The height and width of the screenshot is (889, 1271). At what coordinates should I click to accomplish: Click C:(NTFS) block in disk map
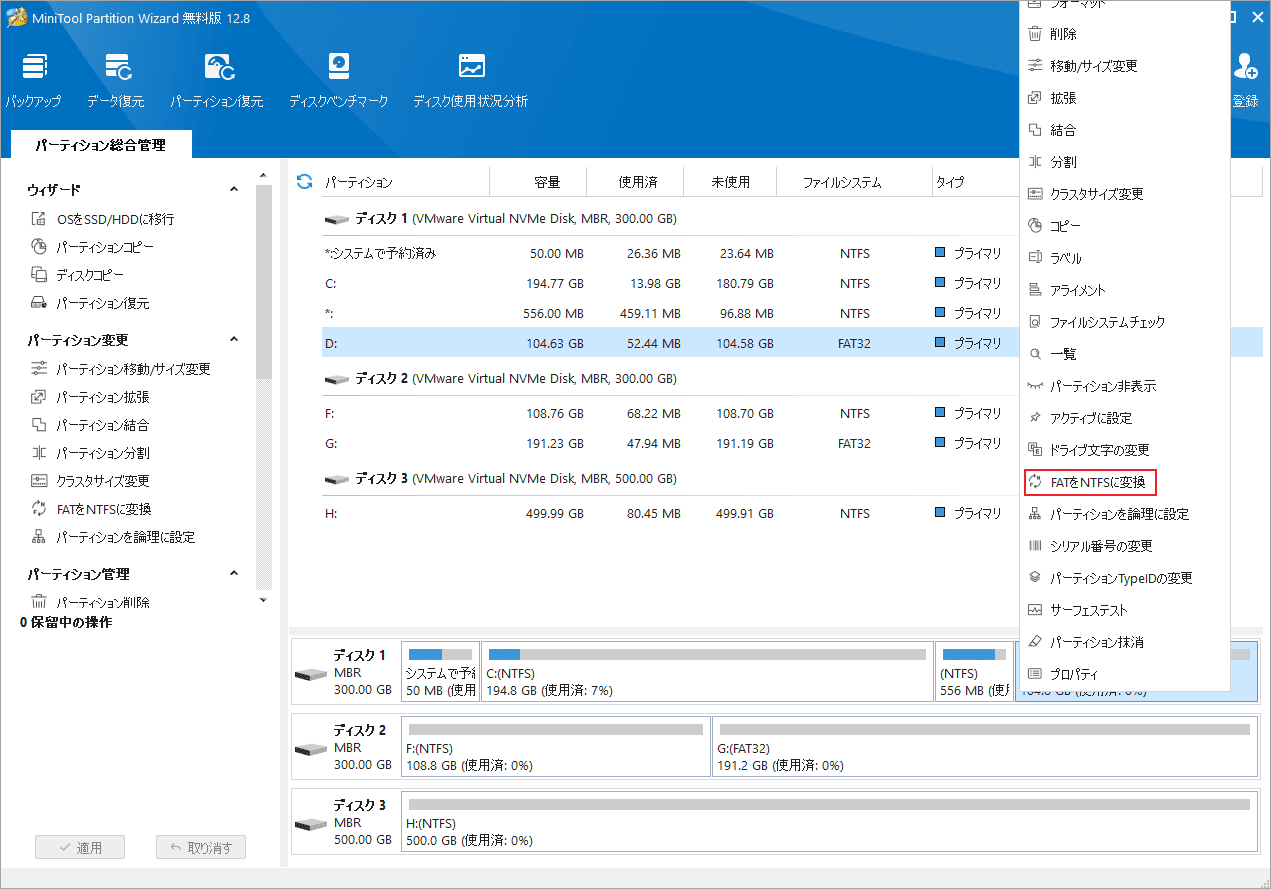pyautogui.click(x=707, y=672)
